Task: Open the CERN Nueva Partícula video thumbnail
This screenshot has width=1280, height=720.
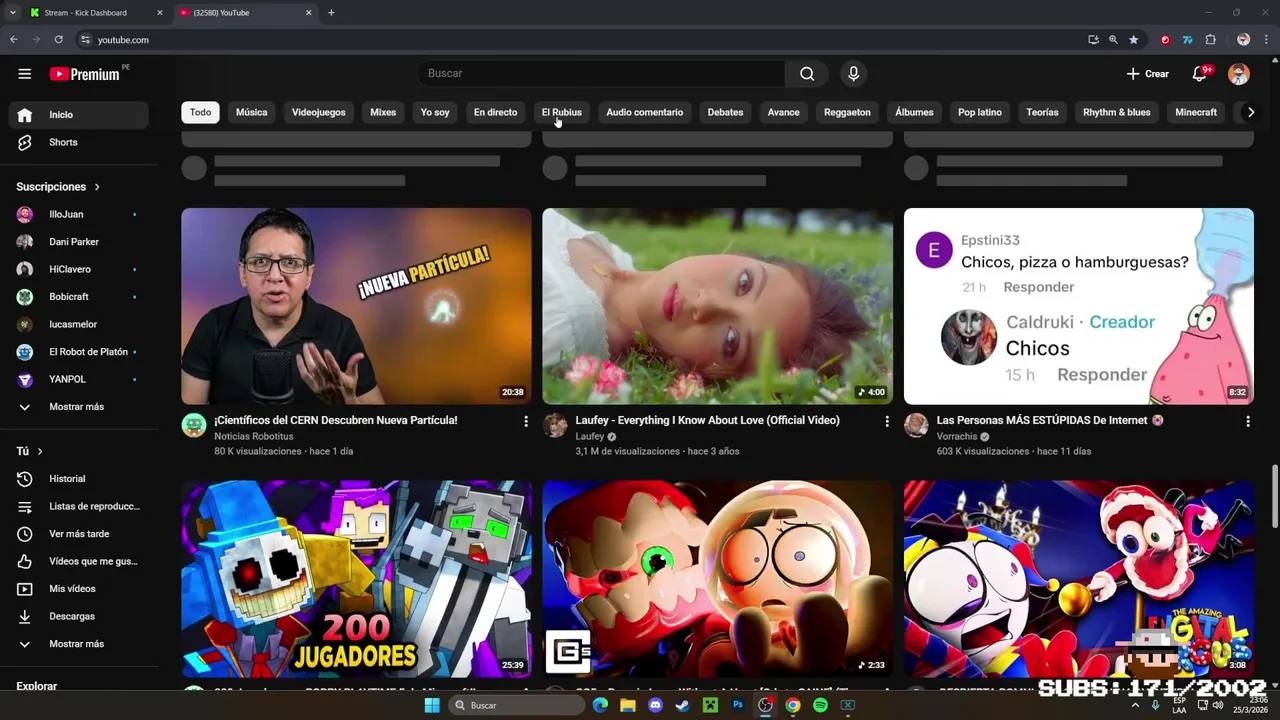Action: 356,306
